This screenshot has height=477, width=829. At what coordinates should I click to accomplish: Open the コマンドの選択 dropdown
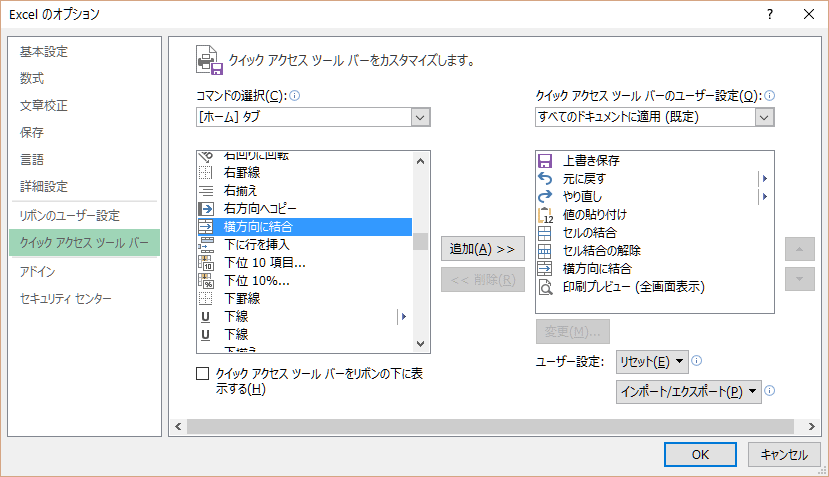[314, 117]
